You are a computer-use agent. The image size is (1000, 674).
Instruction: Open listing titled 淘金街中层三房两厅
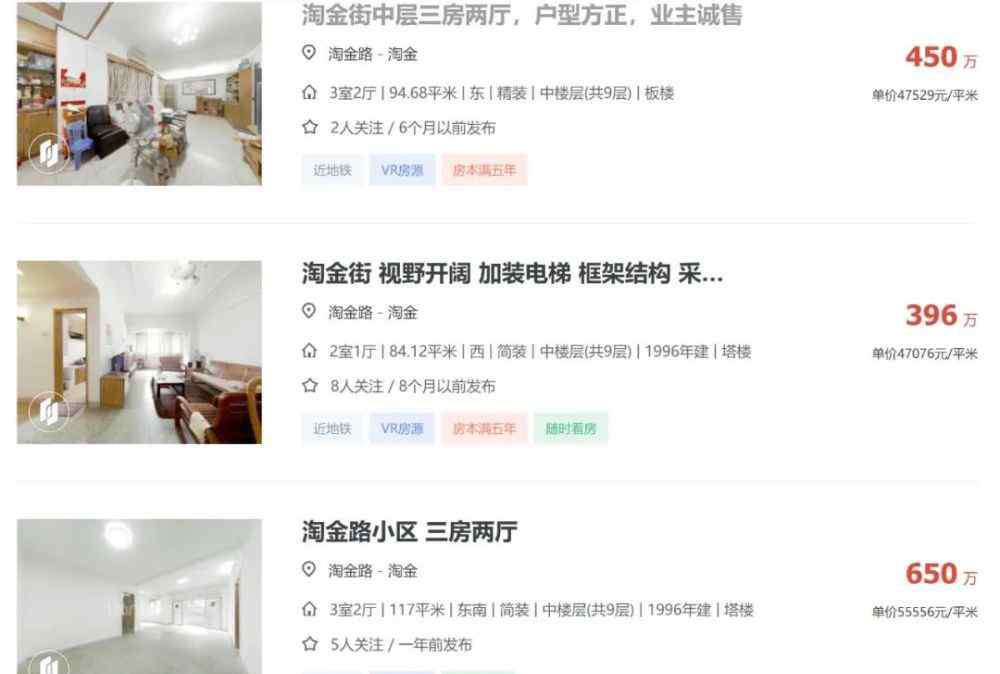pyautogui.click(x=522, y=15)
